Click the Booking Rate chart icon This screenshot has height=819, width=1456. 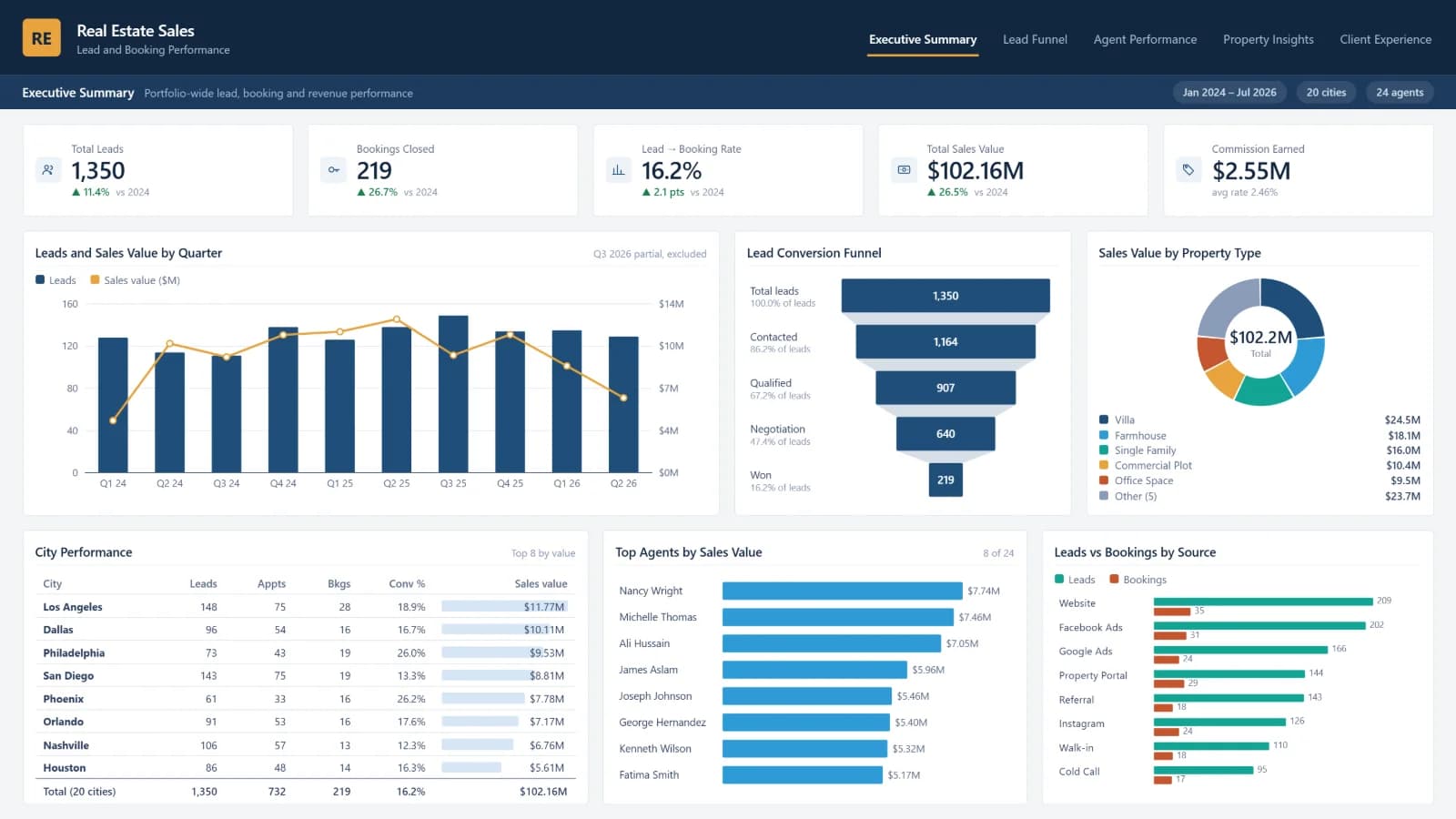(x=619, y=170)
